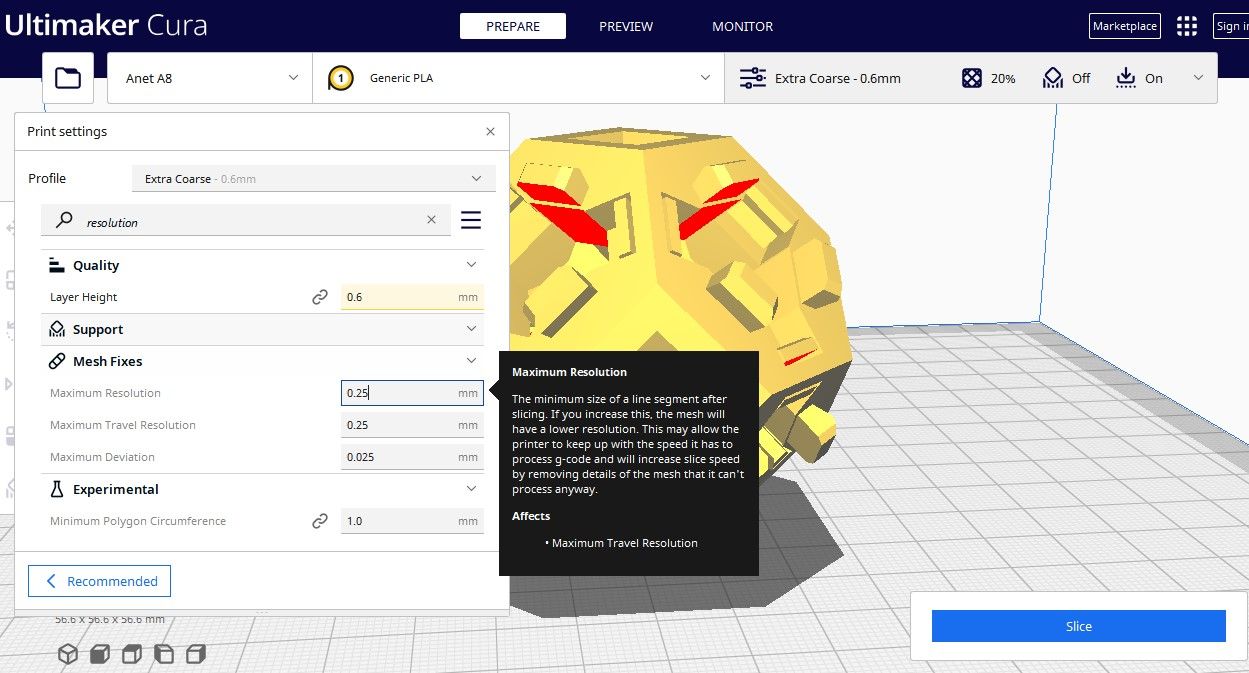Open the print settings profile dropdown

click(313, 177)
